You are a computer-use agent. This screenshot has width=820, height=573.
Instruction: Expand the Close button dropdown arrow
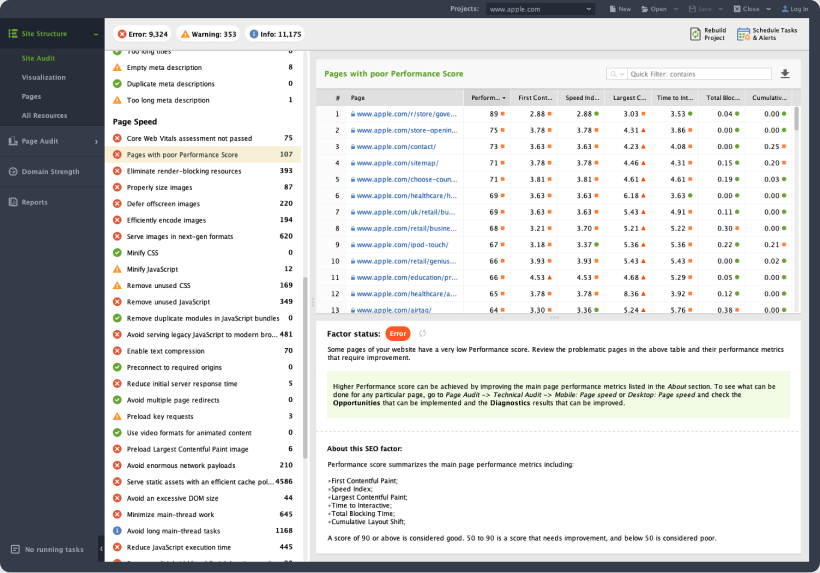pyautogui.click(x=768, y=9)
